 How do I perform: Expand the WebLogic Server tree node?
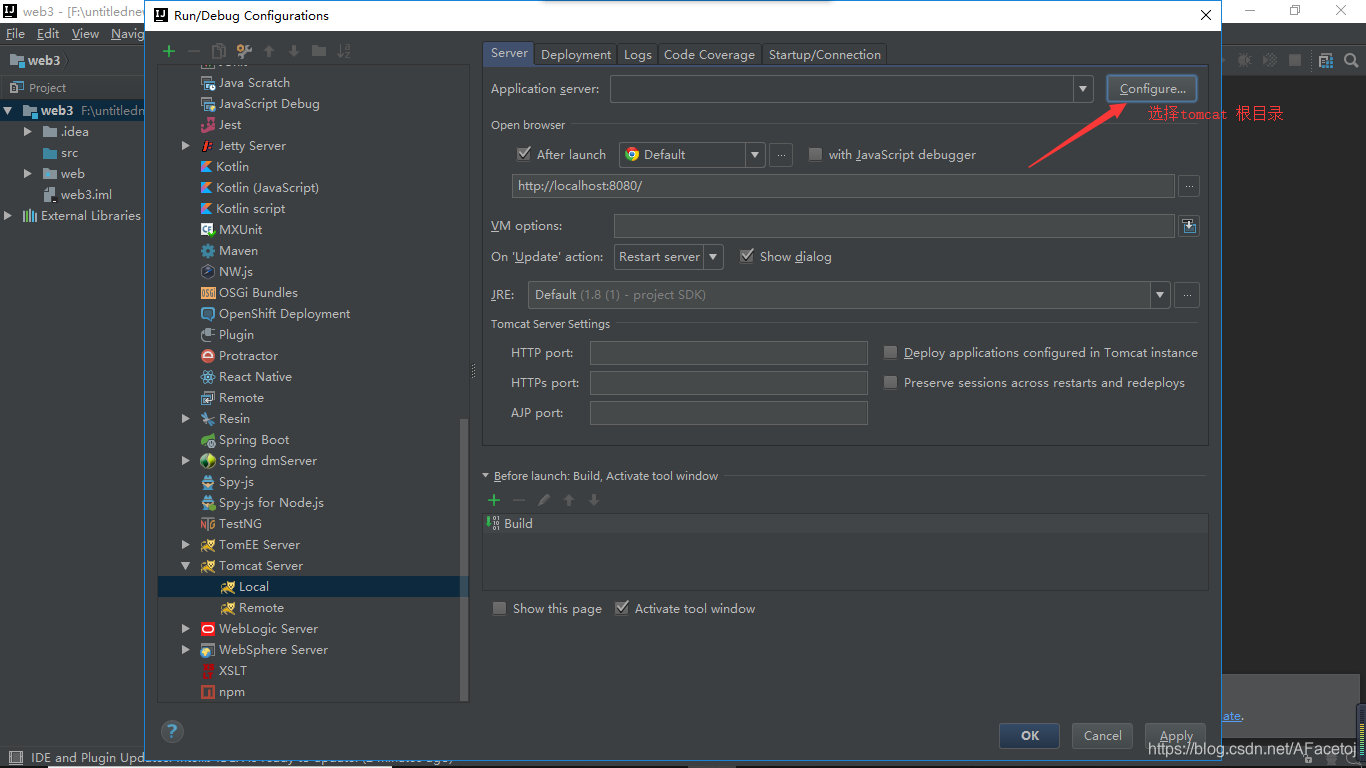pos(186,629)
